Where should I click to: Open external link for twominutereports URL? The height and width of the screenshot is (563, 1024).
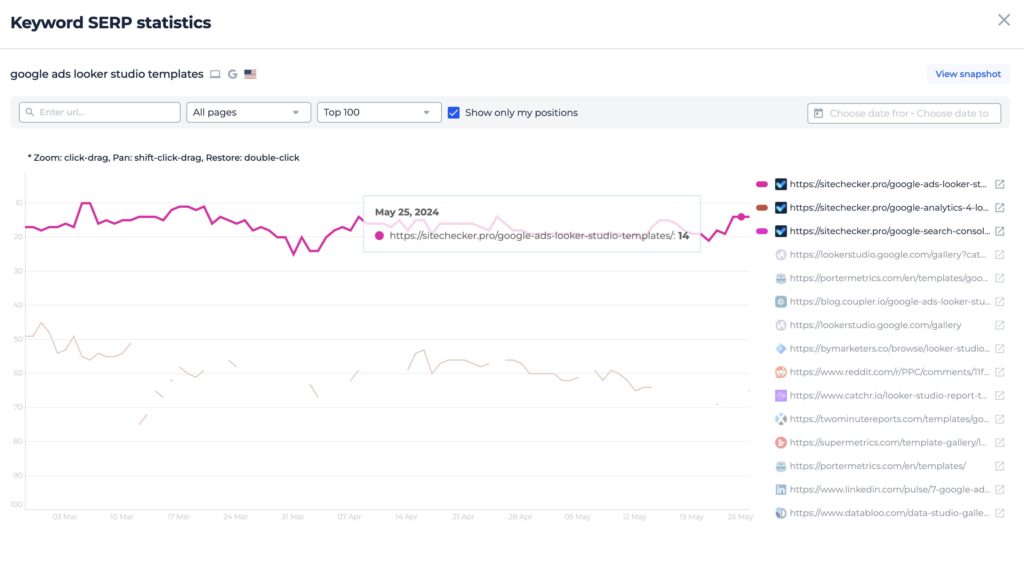click(x=999, y=419)
